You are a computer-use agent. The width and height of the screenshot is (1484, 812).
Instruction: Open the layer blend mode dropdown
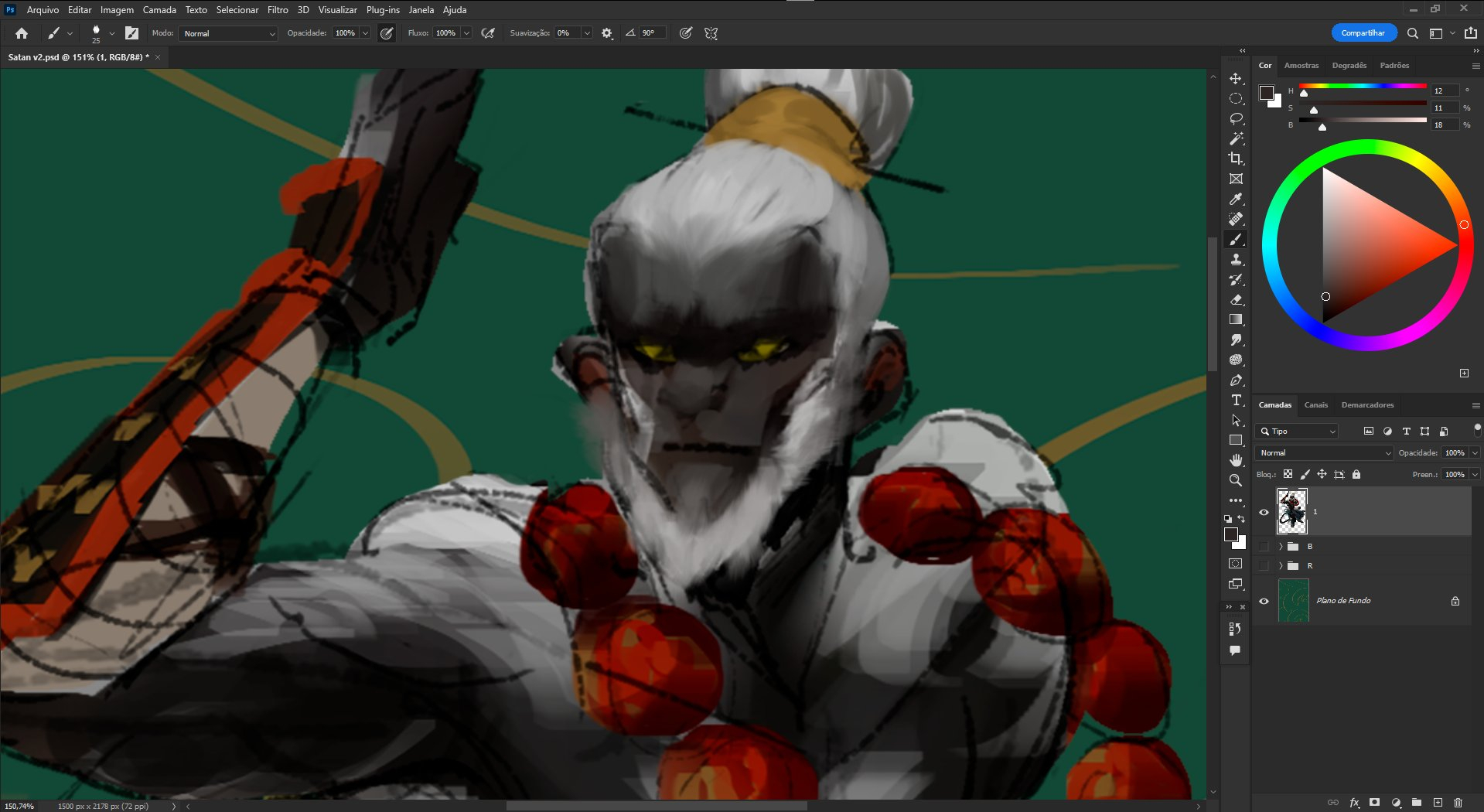(x=1323, y=453)
